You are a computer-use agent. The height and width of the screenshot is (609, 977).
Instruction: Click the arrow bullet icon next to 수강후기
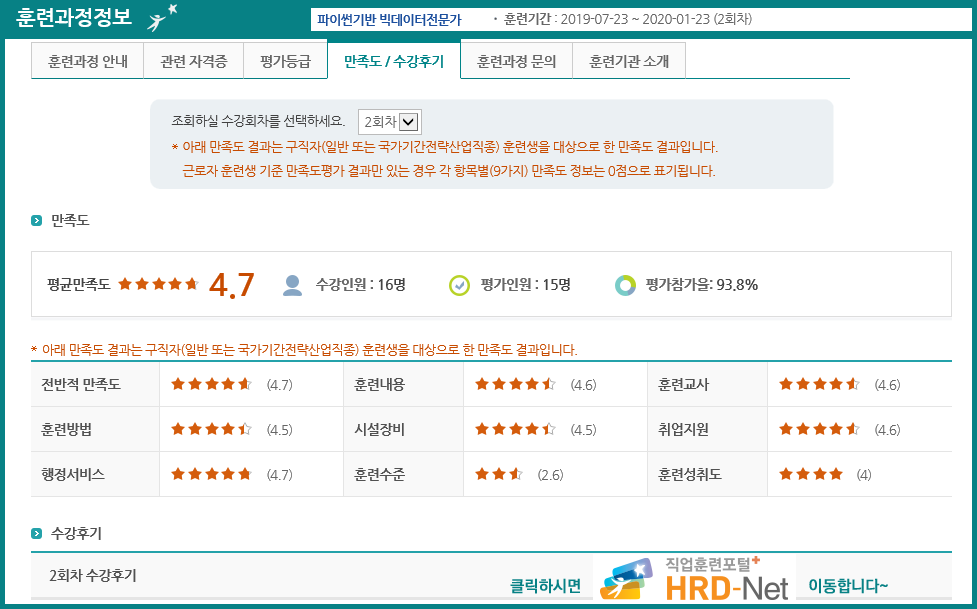[37, 533]
